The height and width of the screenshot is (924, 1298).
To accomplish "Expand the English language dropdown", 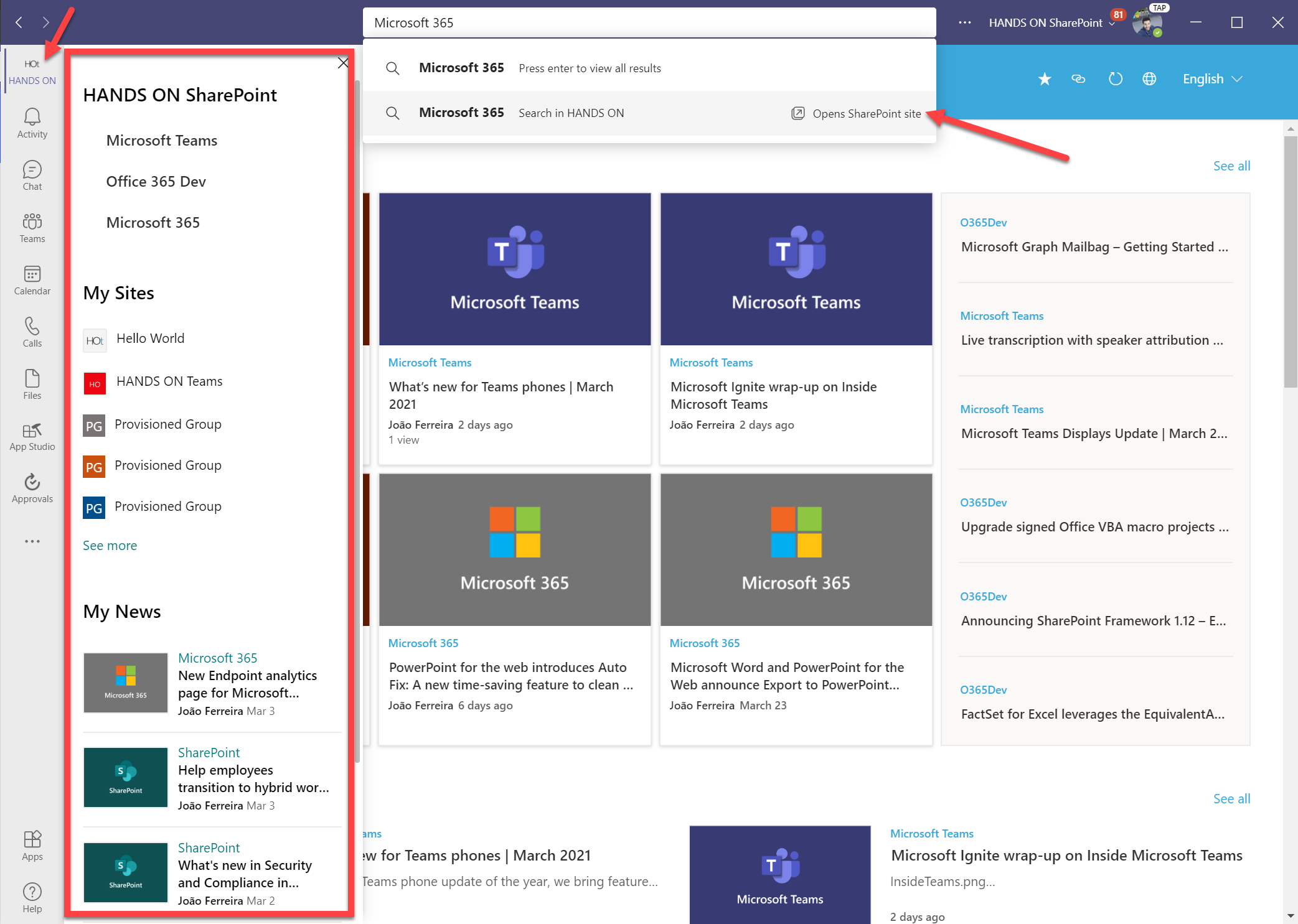I will point(1210,79).
